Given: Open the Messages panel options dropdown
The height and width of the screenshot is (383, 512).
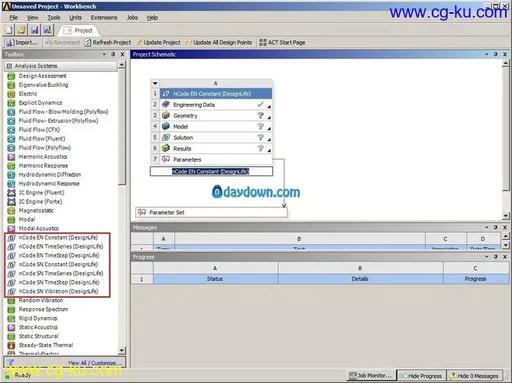Looking at the screenshot, I should [x=486, y=227].
